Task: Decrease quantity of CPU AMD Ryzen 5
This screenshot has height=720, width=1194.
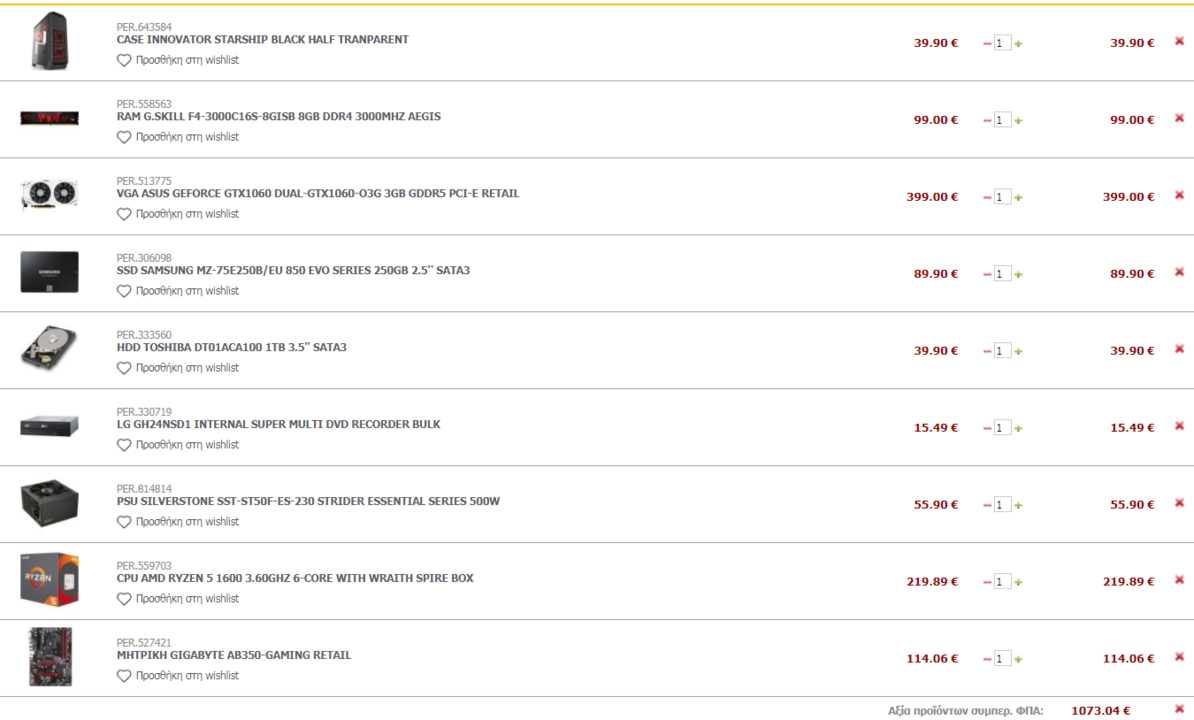Action: (987, 581)
